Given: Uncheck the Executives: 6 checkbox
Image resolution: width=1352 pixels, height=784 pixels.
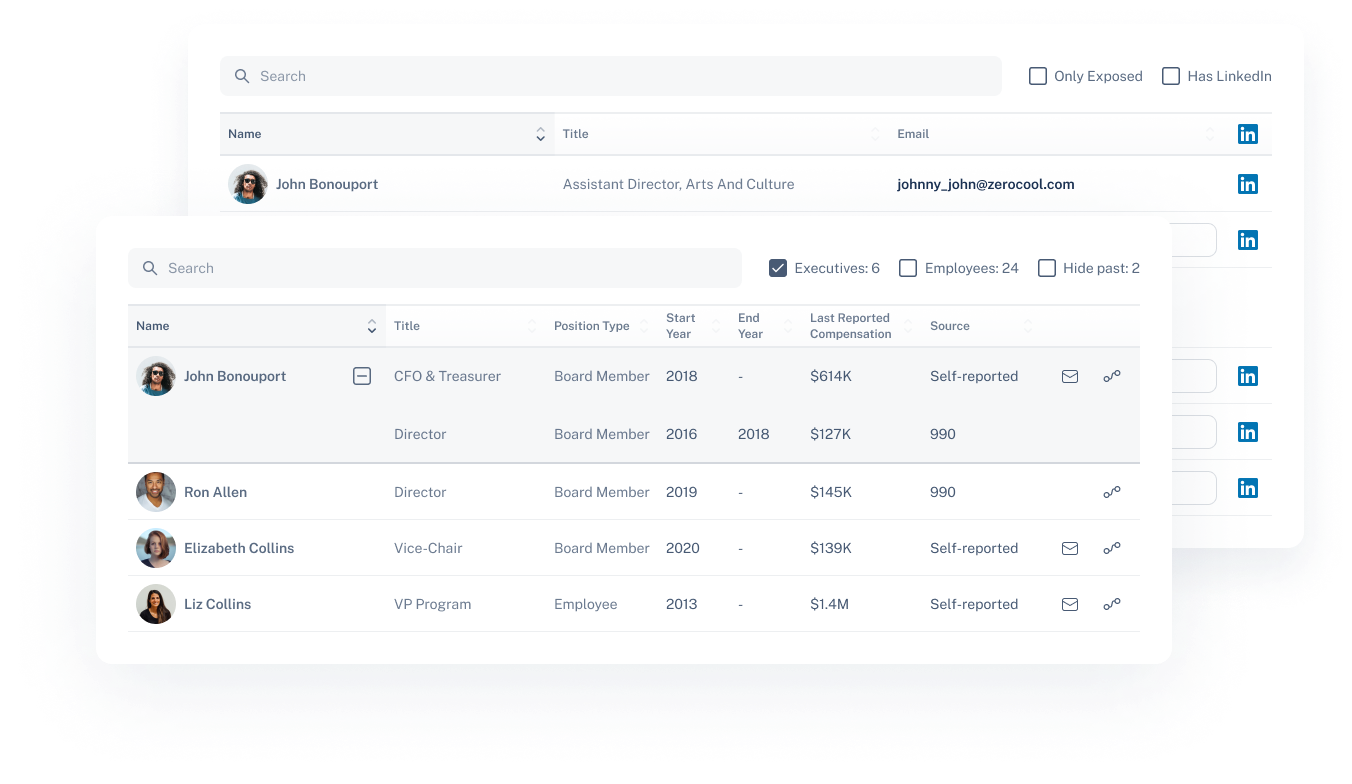Looking at the screenshot, I should coord(778,268).
